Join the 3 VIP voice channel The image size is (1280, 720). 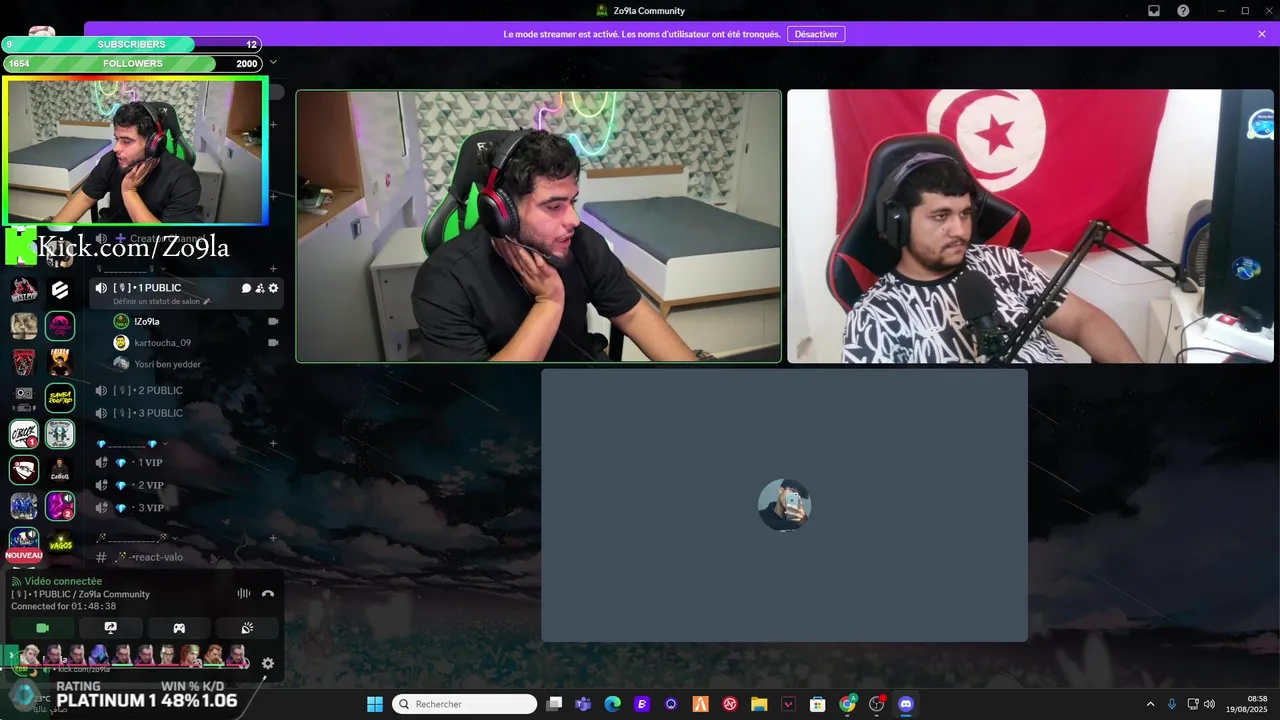tap(185, 508)
